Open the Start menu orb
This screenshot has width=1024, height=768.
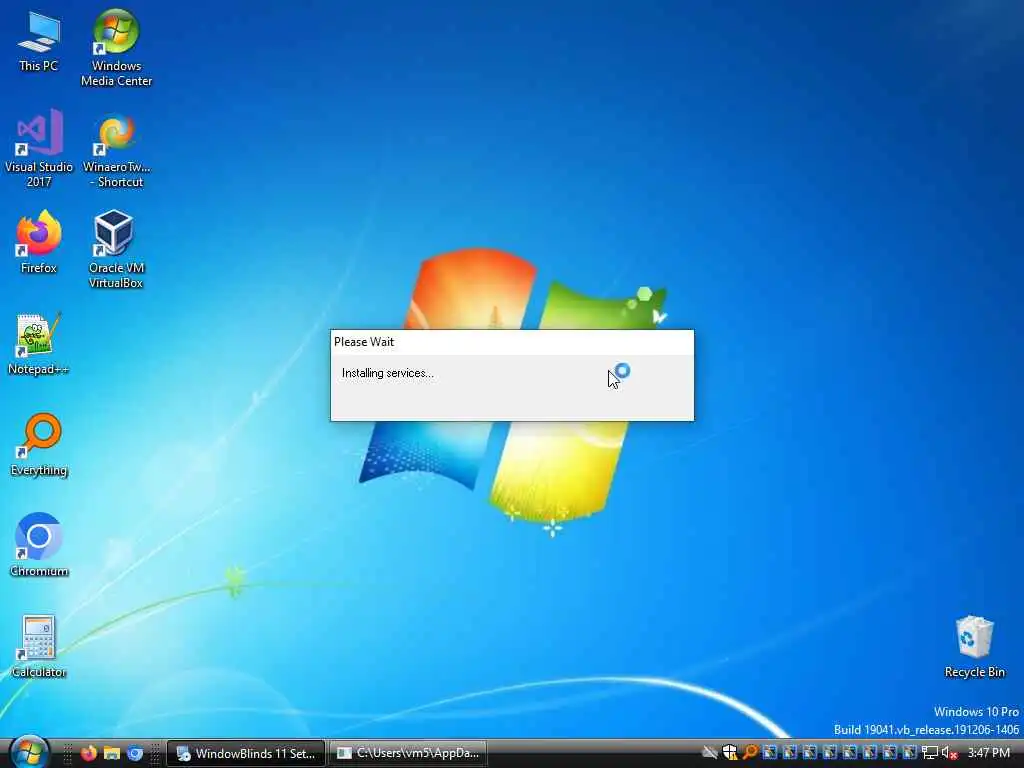point(29,752)
